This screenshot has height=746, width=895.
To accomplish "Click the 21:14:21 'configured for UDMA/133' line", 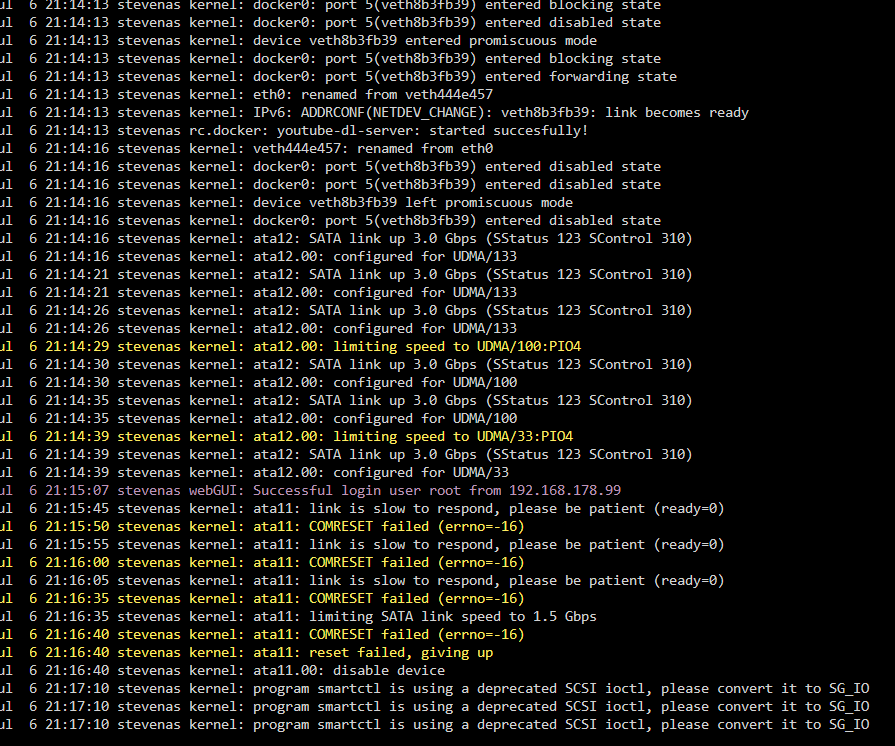I will pos(259,292).
